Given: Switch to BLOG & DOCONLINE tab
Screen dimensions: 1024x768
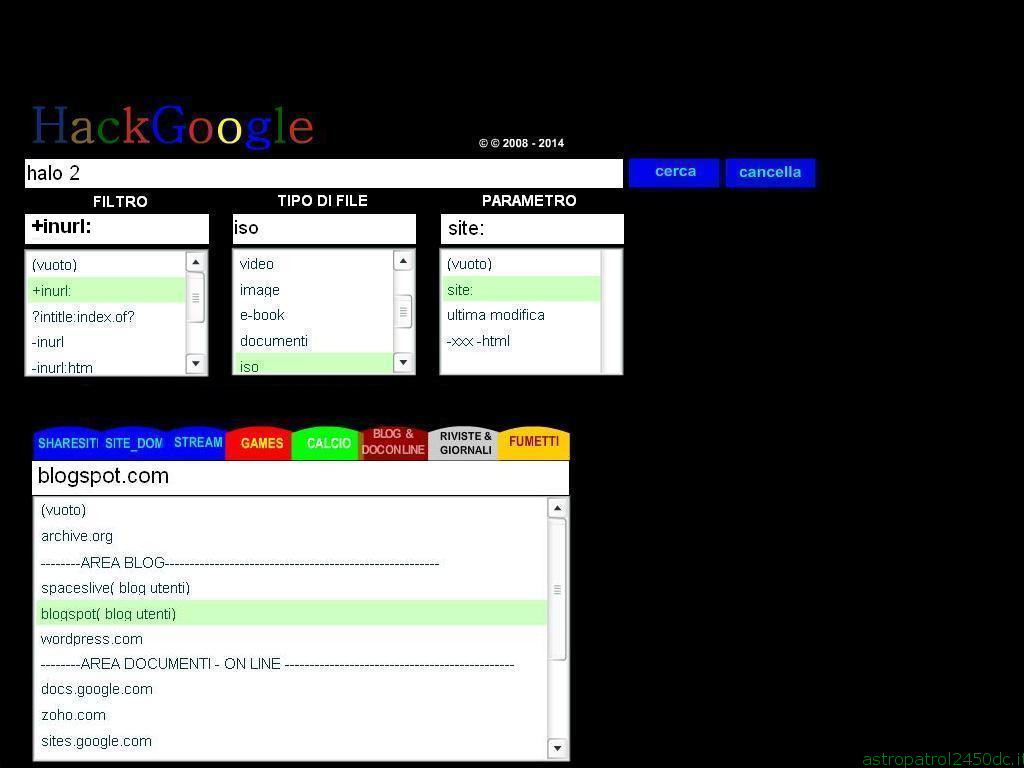Looking at the screenshot, I should coord(393,443).
